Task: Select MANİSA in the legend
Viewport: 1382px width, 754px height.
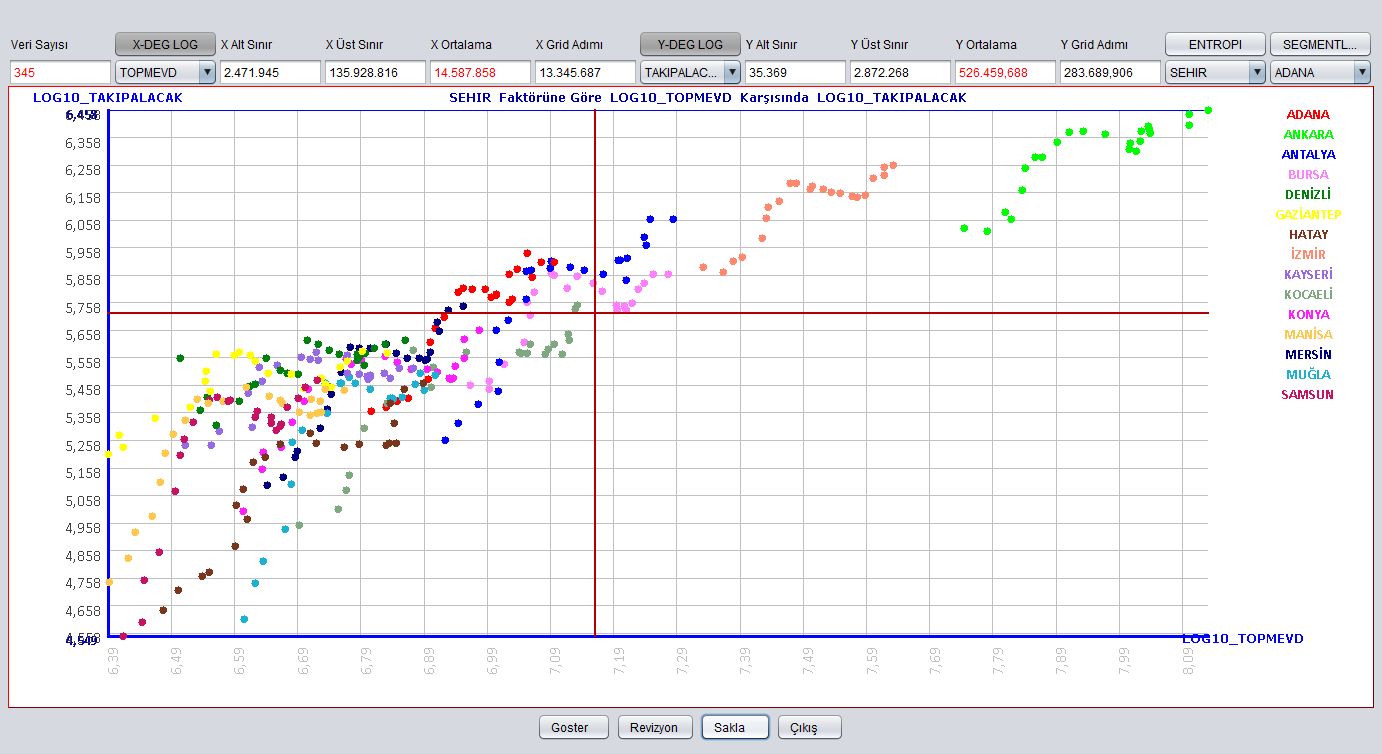Action: (1308, 334)
